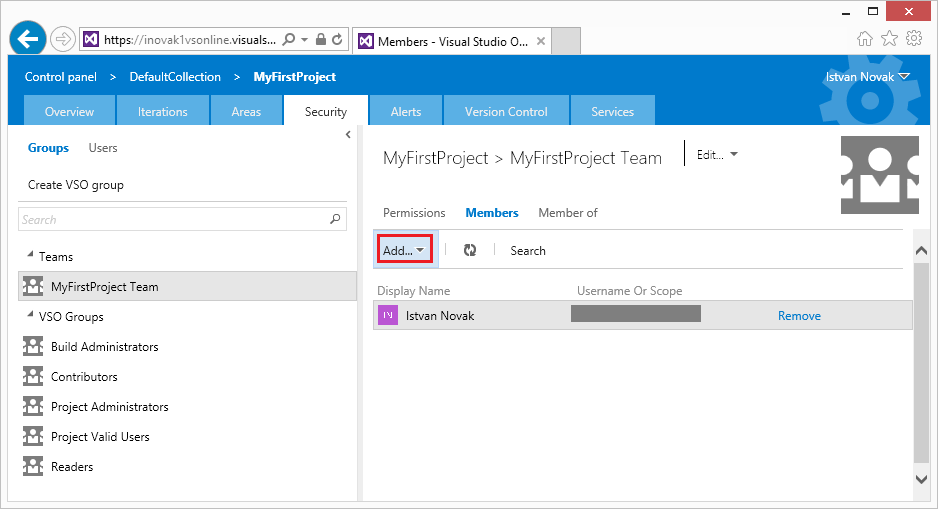Screen dimensions: 938x509
Task: Switch to the Areas tab
Action: [x=246, y=111]
